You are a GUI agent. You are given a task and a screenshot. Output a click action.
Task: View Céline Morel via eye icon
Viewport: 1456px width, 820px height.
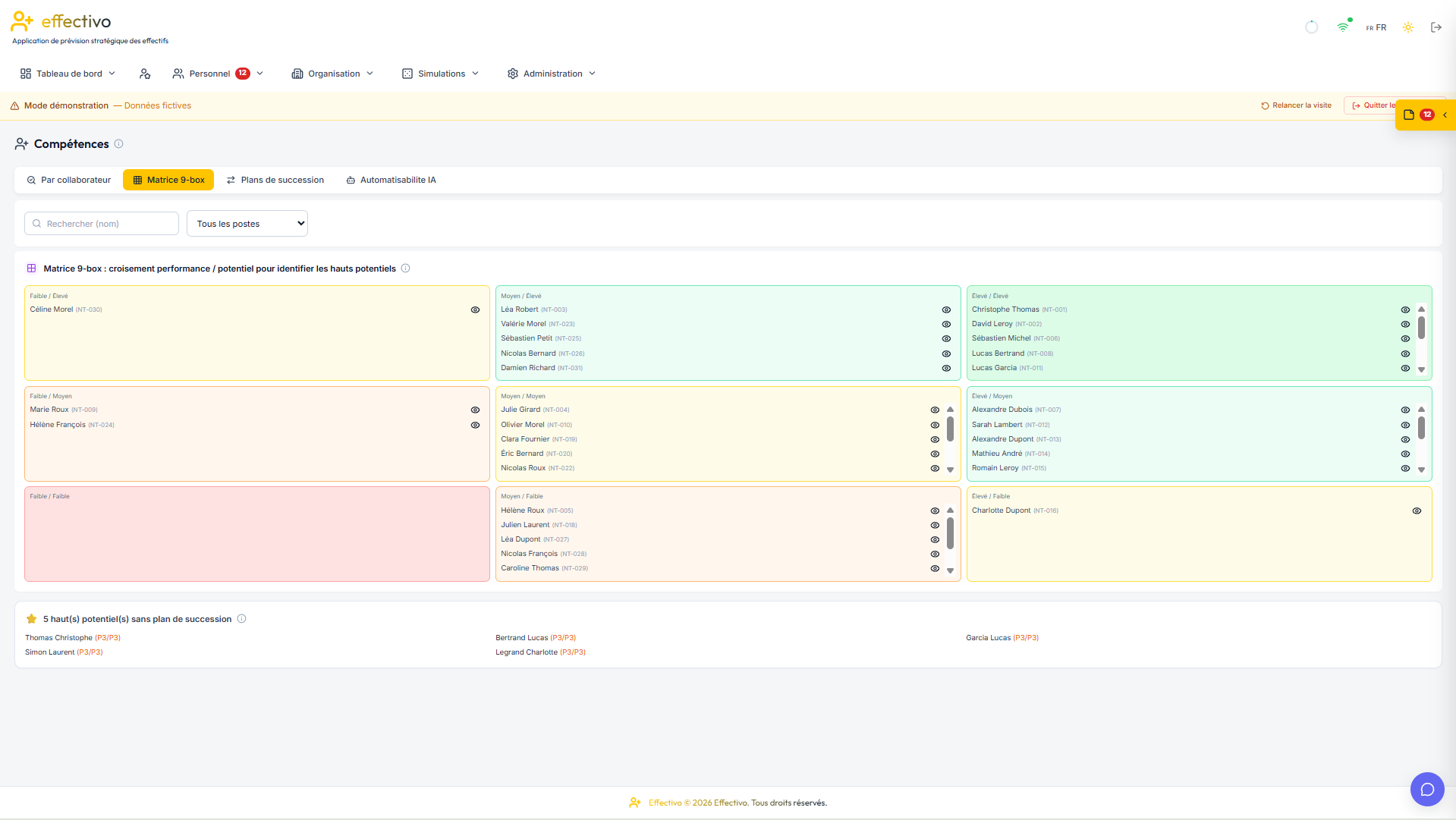click(475, 310)
